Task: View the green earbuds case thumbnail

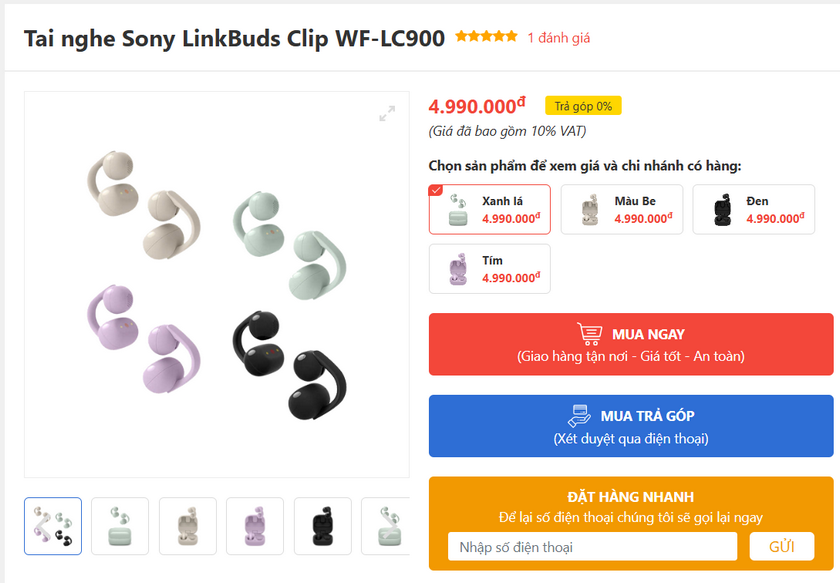Action: click(120, 526)
